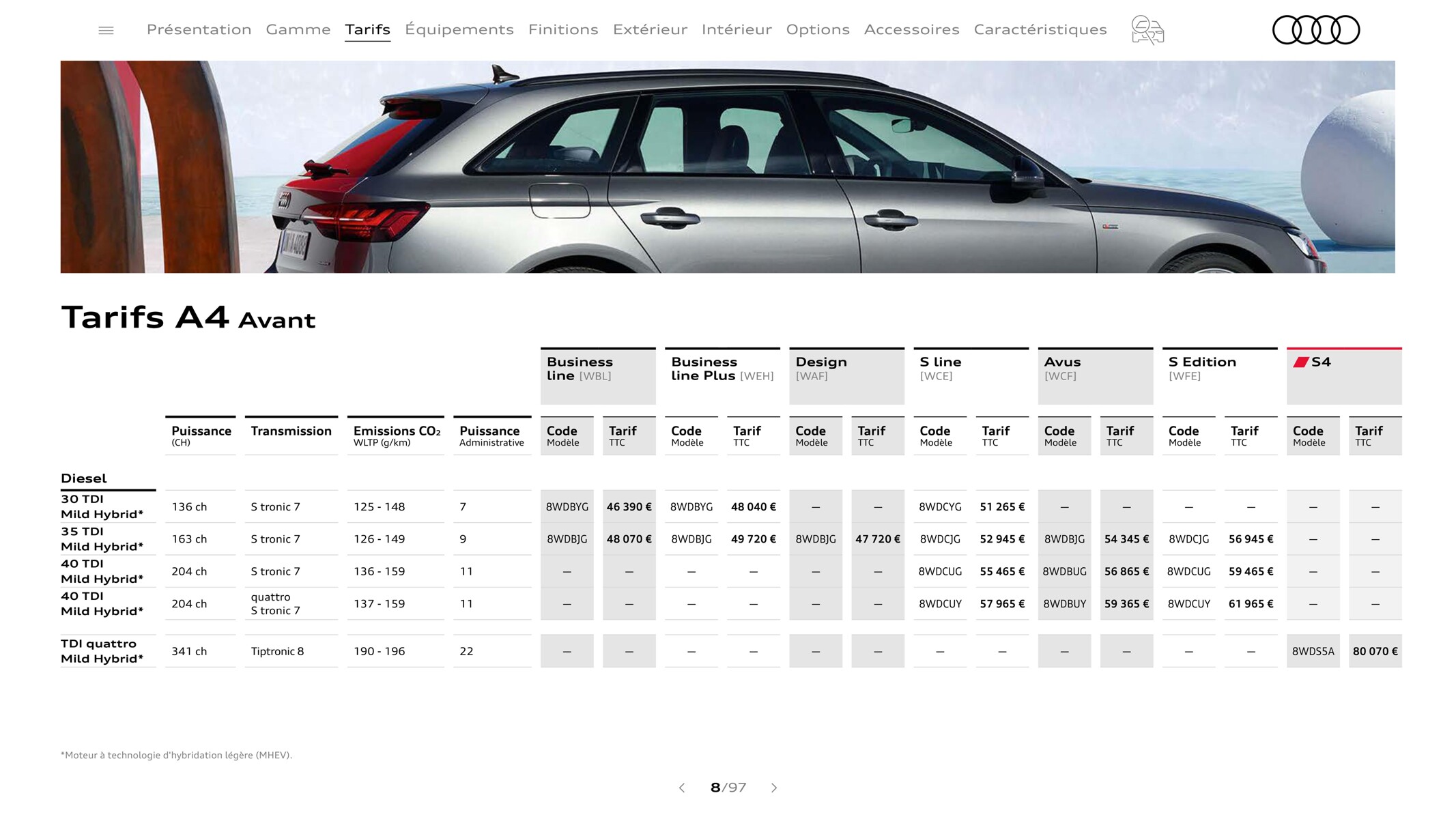Click the 47 720 € Design price
This screenshot has width=1456, height=819.
(878, 539)
